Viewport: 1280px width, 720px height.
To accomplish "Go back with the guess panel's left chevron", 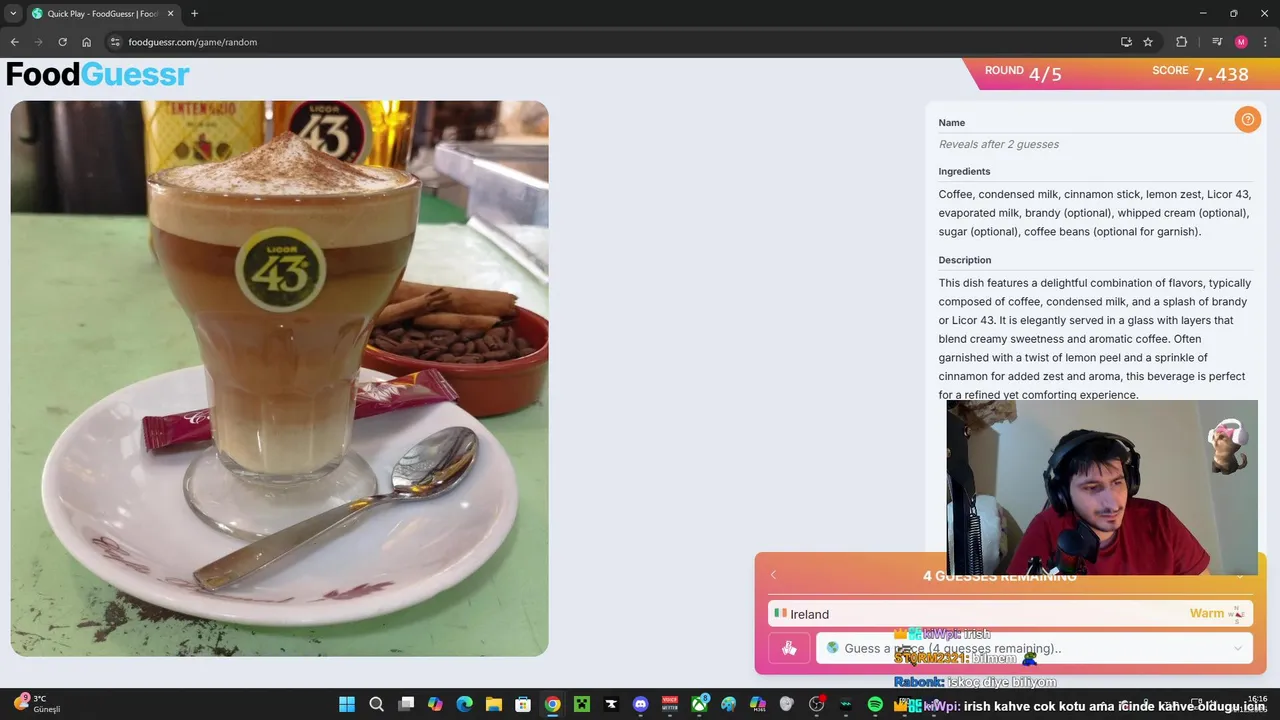I will [773, 575].
